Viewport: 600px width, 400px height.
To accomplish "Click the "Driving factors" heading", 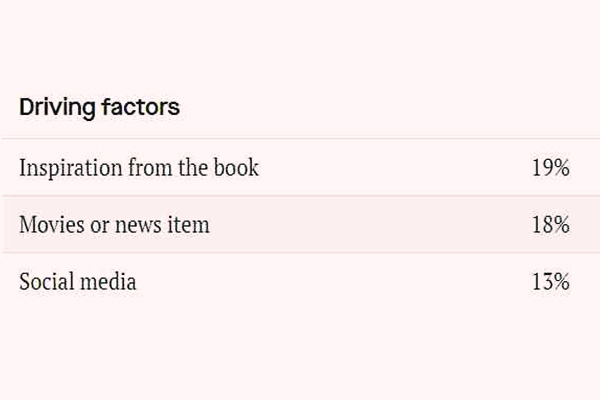I will (99, 107).
